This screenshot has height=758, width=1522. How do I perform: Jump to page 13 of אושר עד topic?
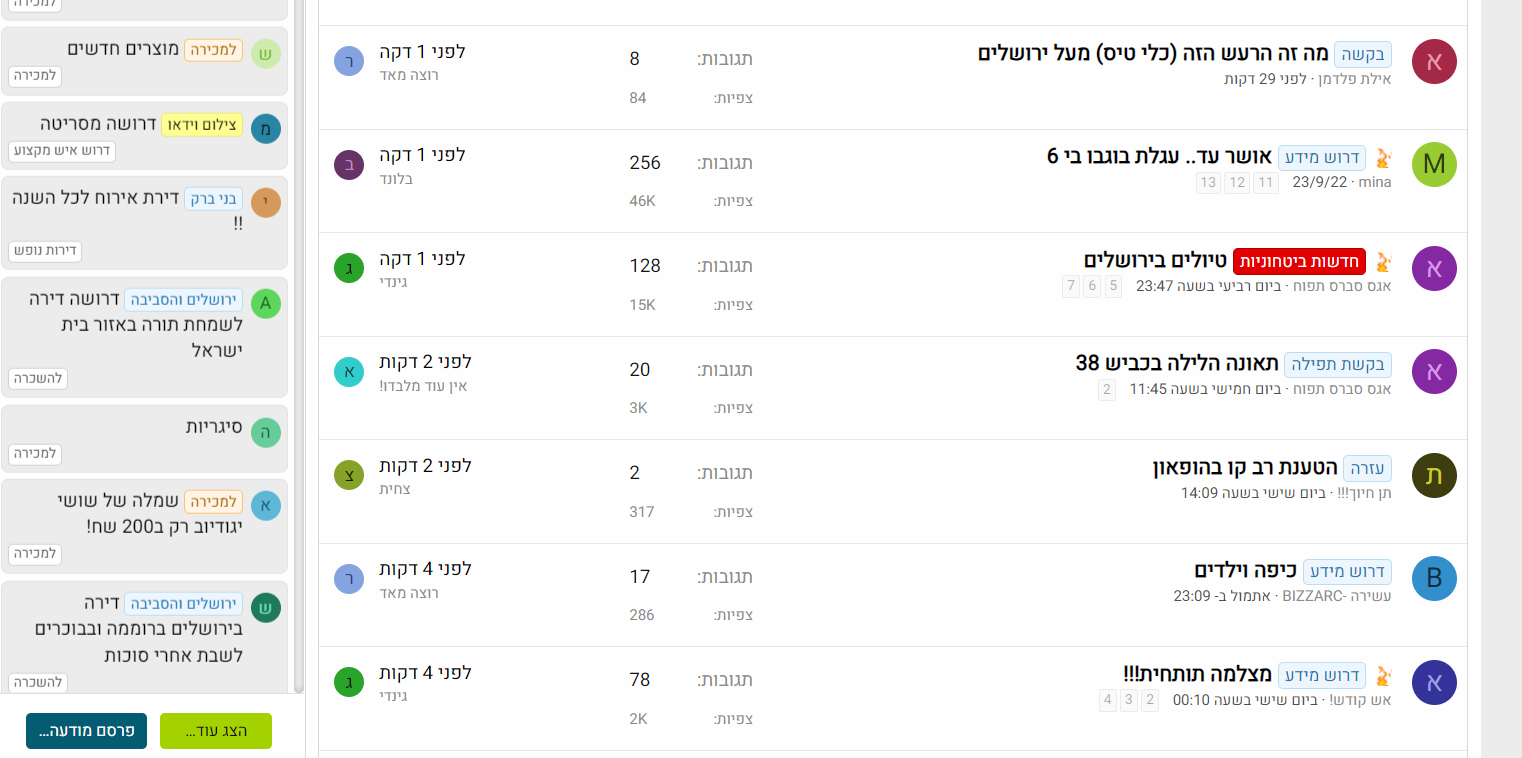click(x=1208, y=182)
